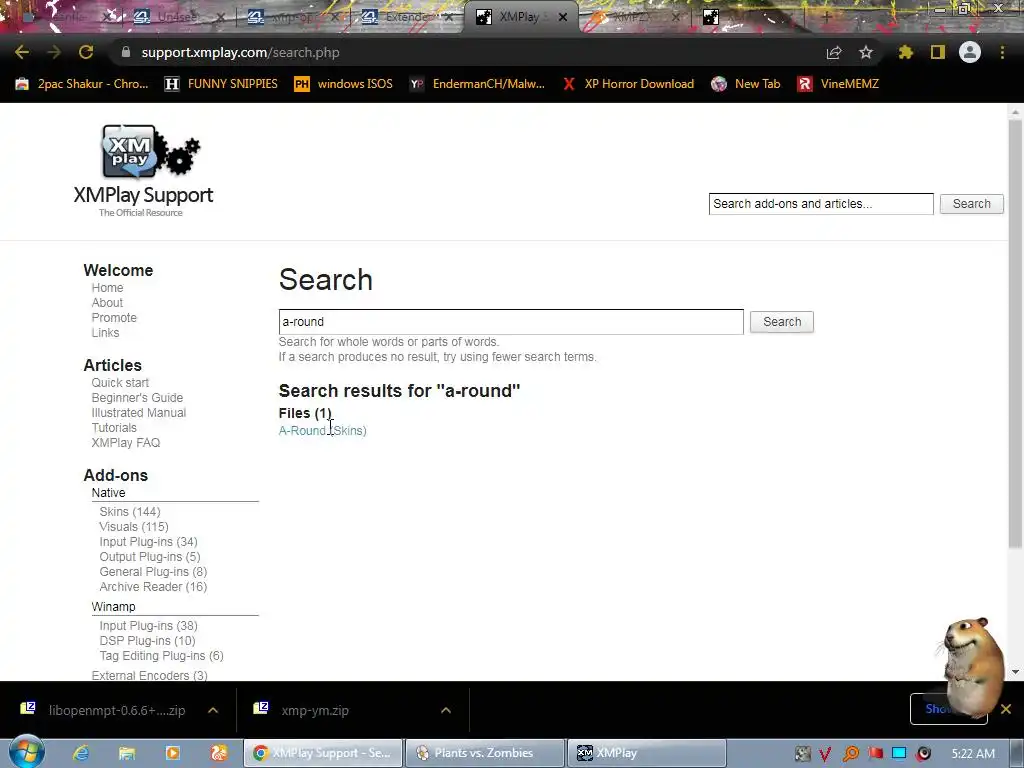Open the VineMEMZ bookmark
Image resolution: width=1024 pixels, height=768 pixels.
838,84
